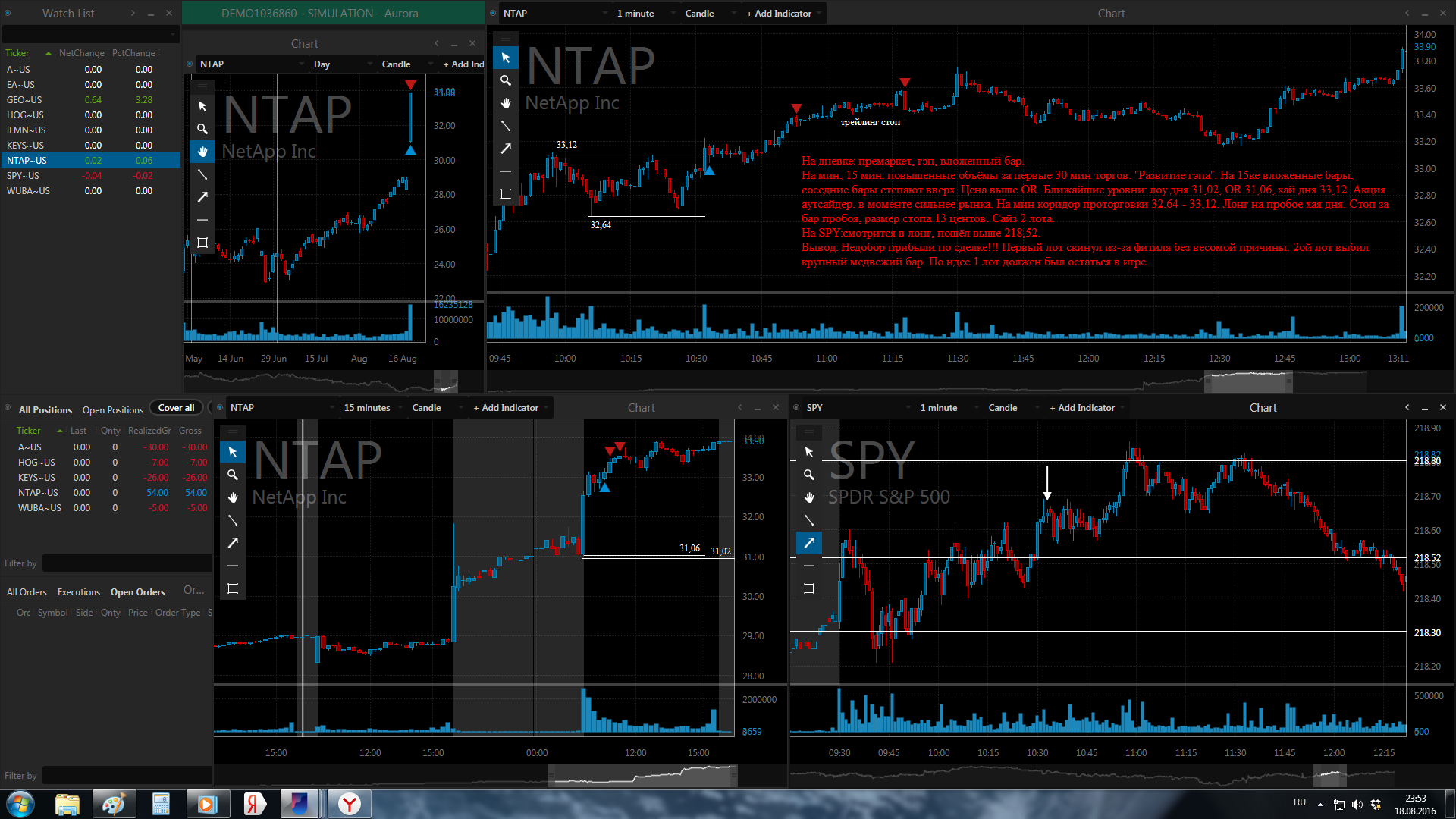Select GEO~US row in Watch List
The height and width of the screenshot is (819, 1456).
tap(90, 99)
